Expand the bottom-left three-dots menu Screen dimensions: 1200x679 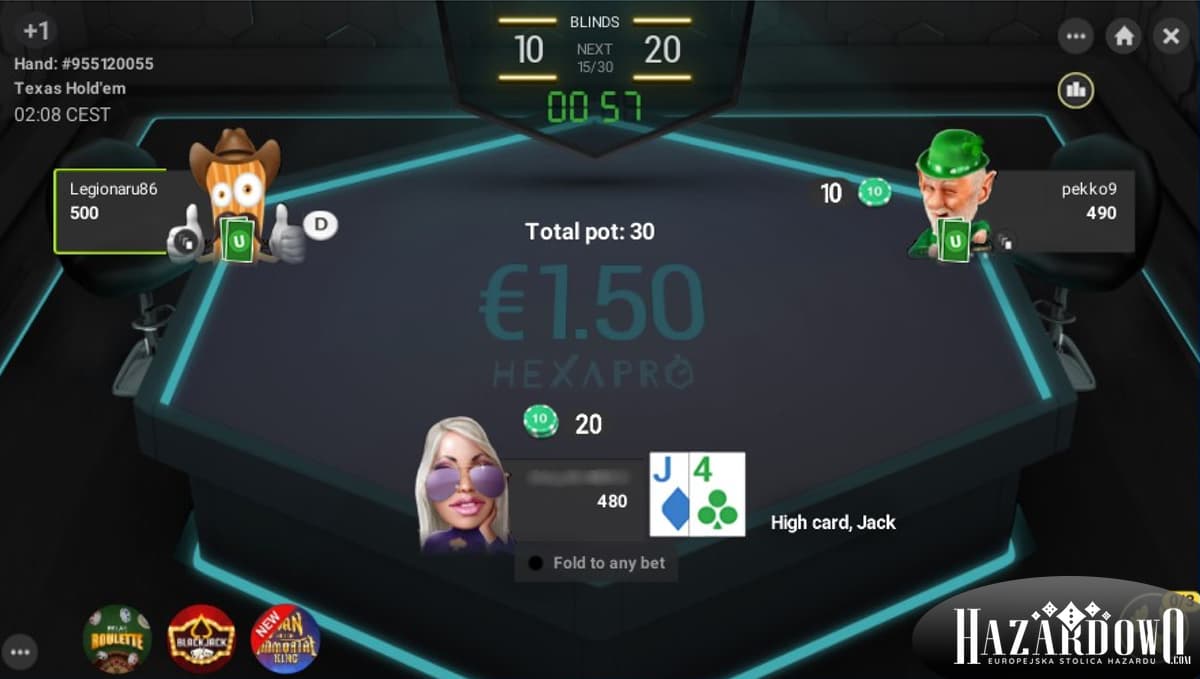click(x=21, y=652)
